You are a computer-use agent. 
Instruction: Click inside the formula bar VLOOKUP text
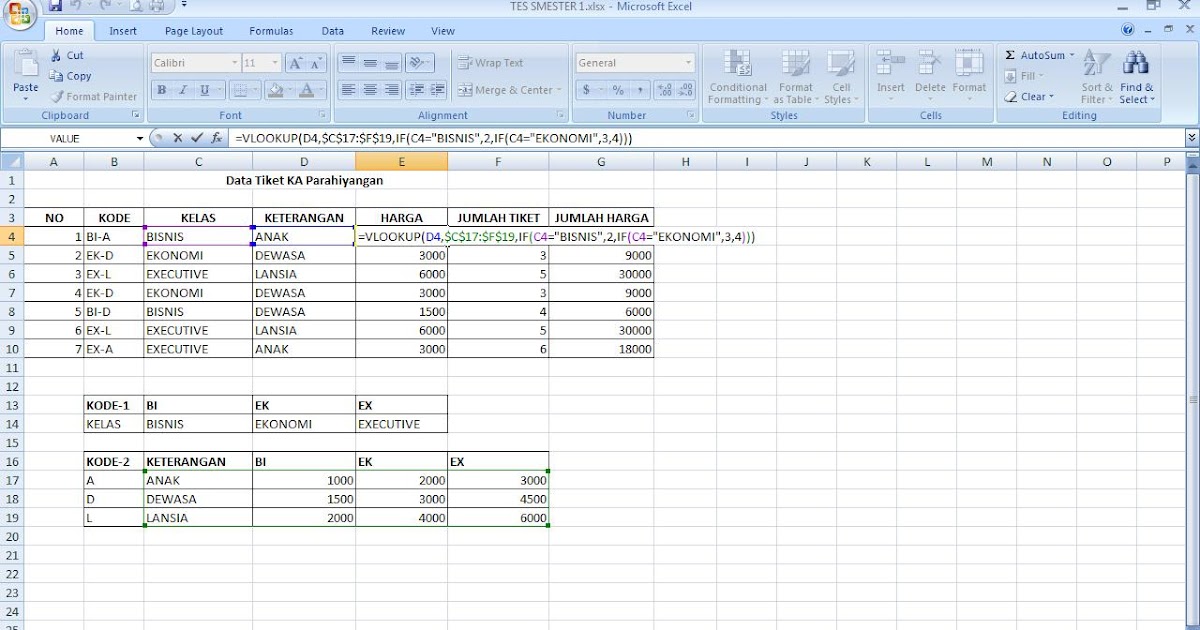click(x=435, y=138)
